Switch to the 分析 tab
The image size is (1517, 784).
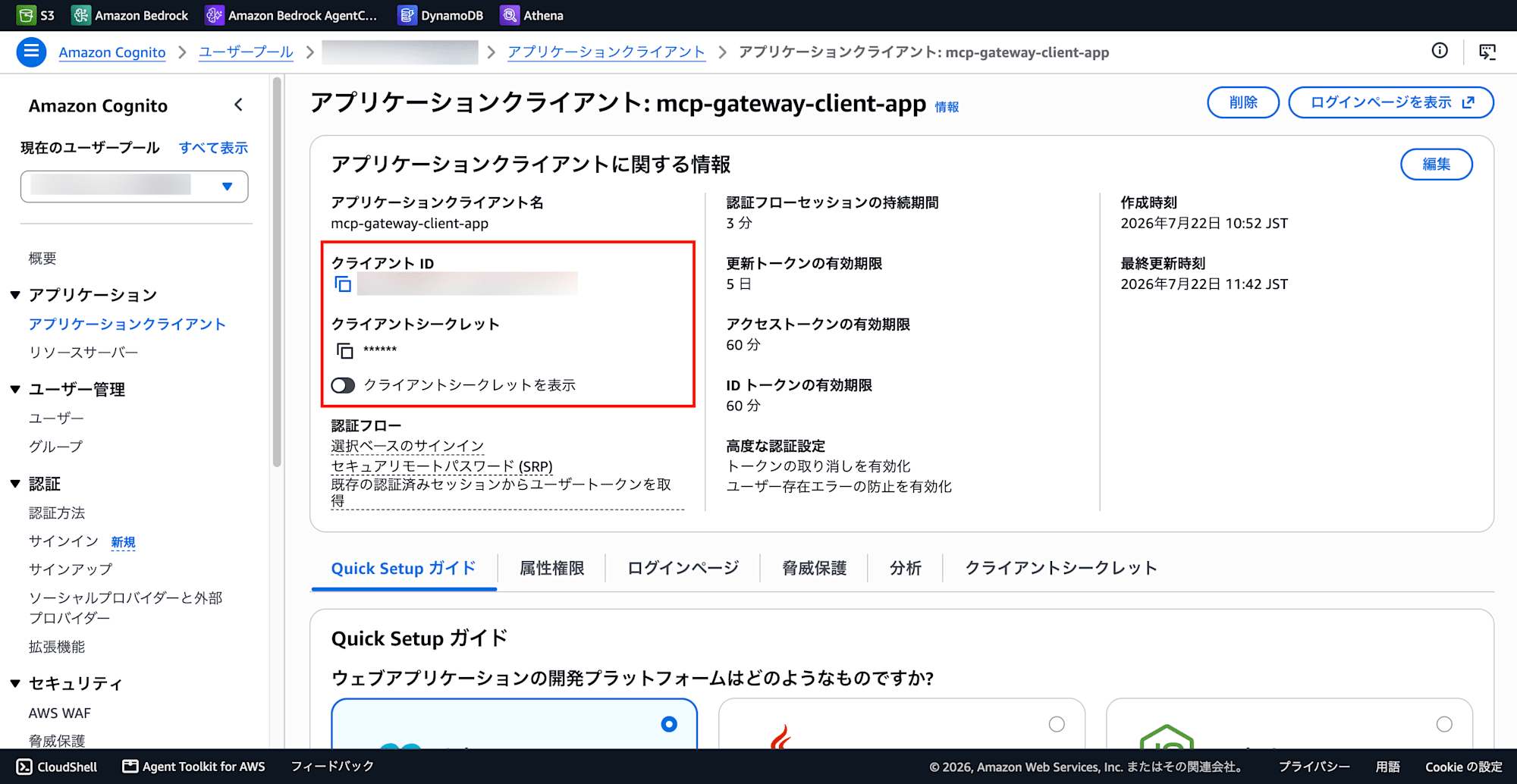pyautogui.click(x=905, y=569)
